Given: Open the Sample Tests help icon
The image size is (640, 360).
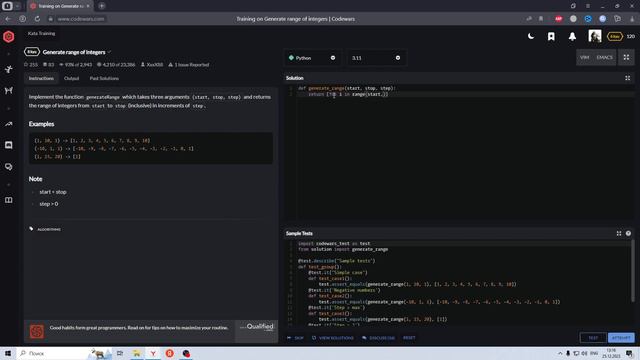Looking at the screenshot, I should (628, 233).
